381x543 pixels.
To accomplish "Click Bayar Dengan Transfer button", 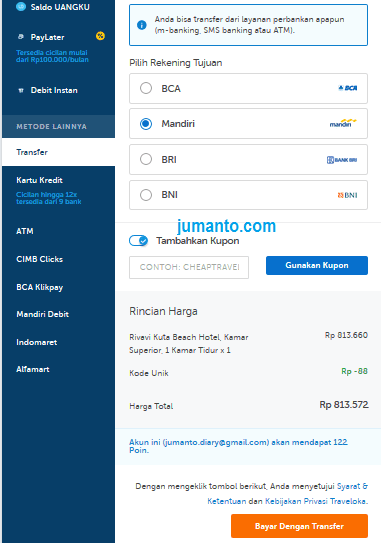I will click(x=299, y=526).
